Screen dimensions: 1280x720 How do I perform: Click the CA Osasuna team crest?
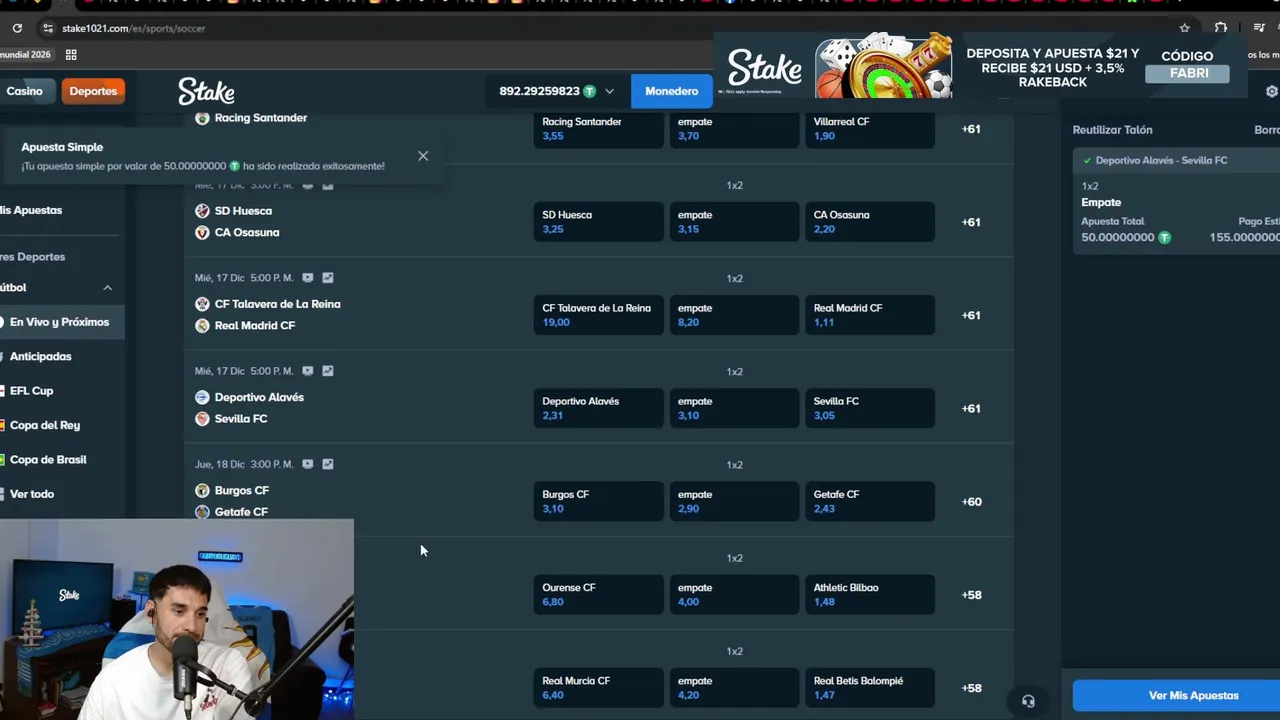pyautogui.click(x=202, y=232)
